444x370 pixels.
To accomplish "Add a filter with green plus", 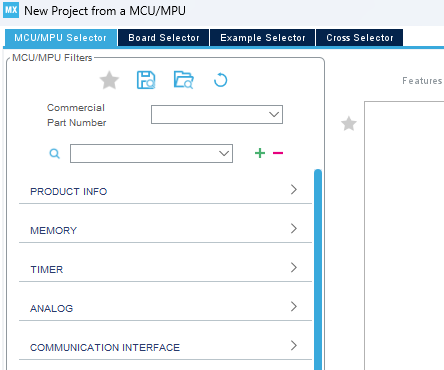I will pos(260,153).
